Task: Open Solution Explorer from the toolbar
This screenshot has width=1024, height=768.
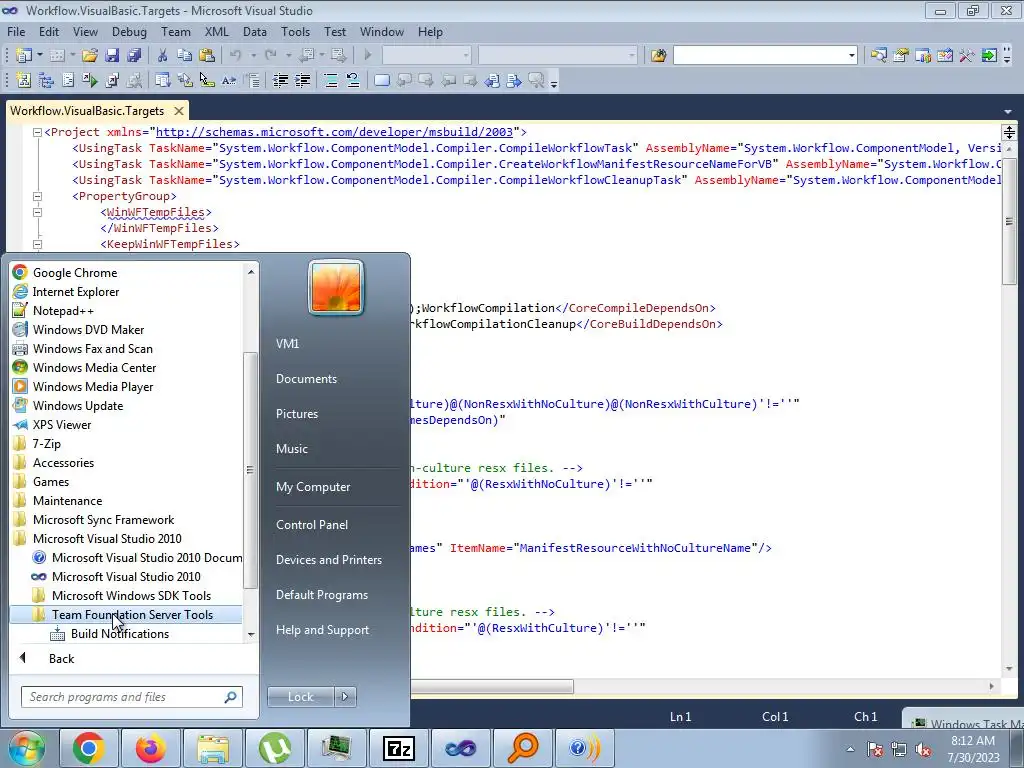Action: (x=878, y=56)
